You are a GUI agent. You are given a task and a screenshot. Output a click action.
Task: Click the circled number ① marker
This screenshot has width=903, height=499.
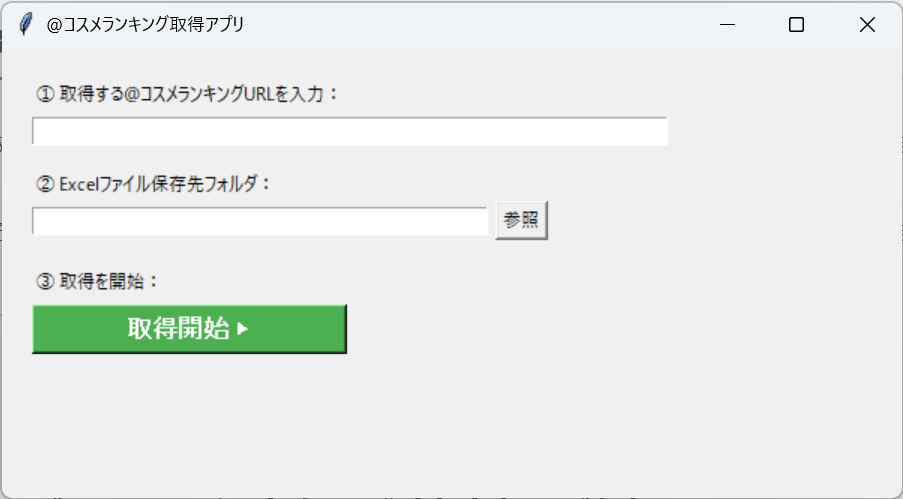click(x=44, y=94)
